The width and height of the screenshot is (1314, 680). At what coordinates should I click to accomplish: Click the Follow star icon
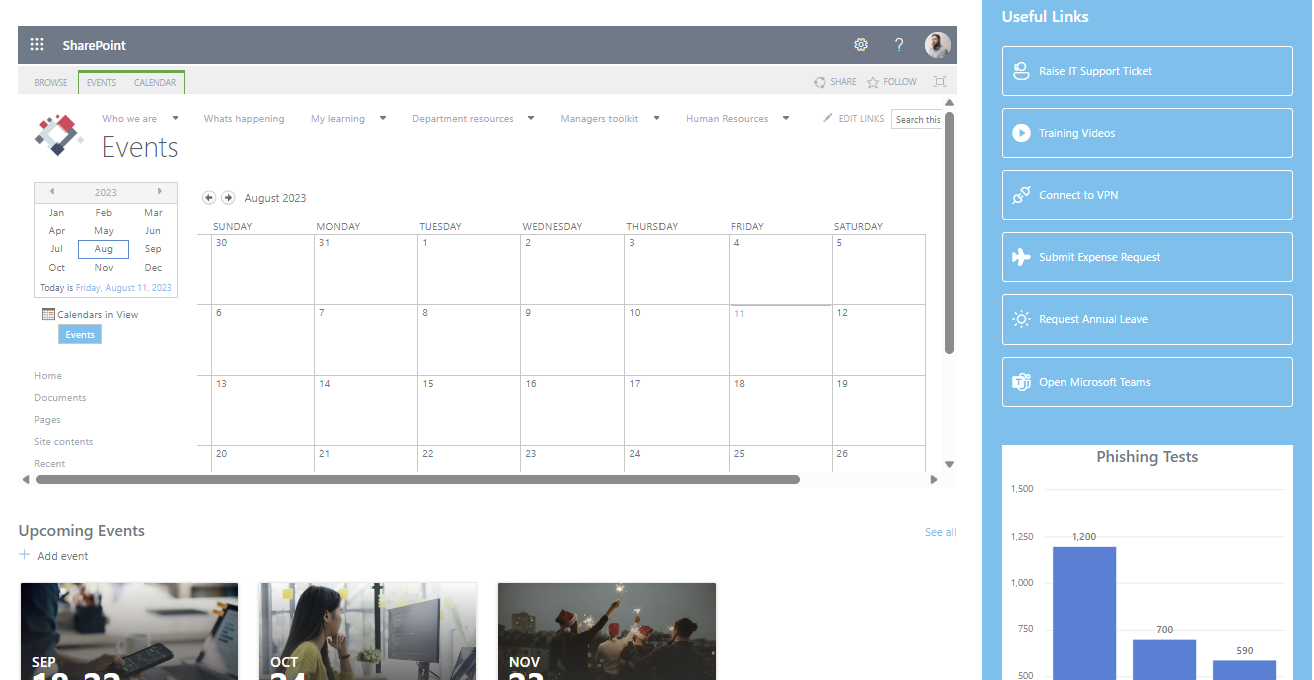(873, 82)
